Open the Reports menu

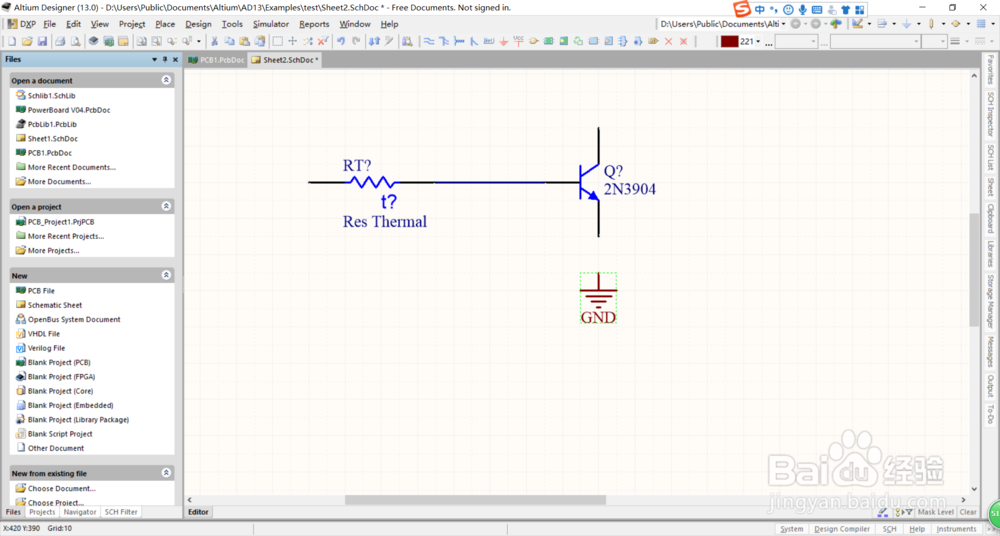click(314, 24)
